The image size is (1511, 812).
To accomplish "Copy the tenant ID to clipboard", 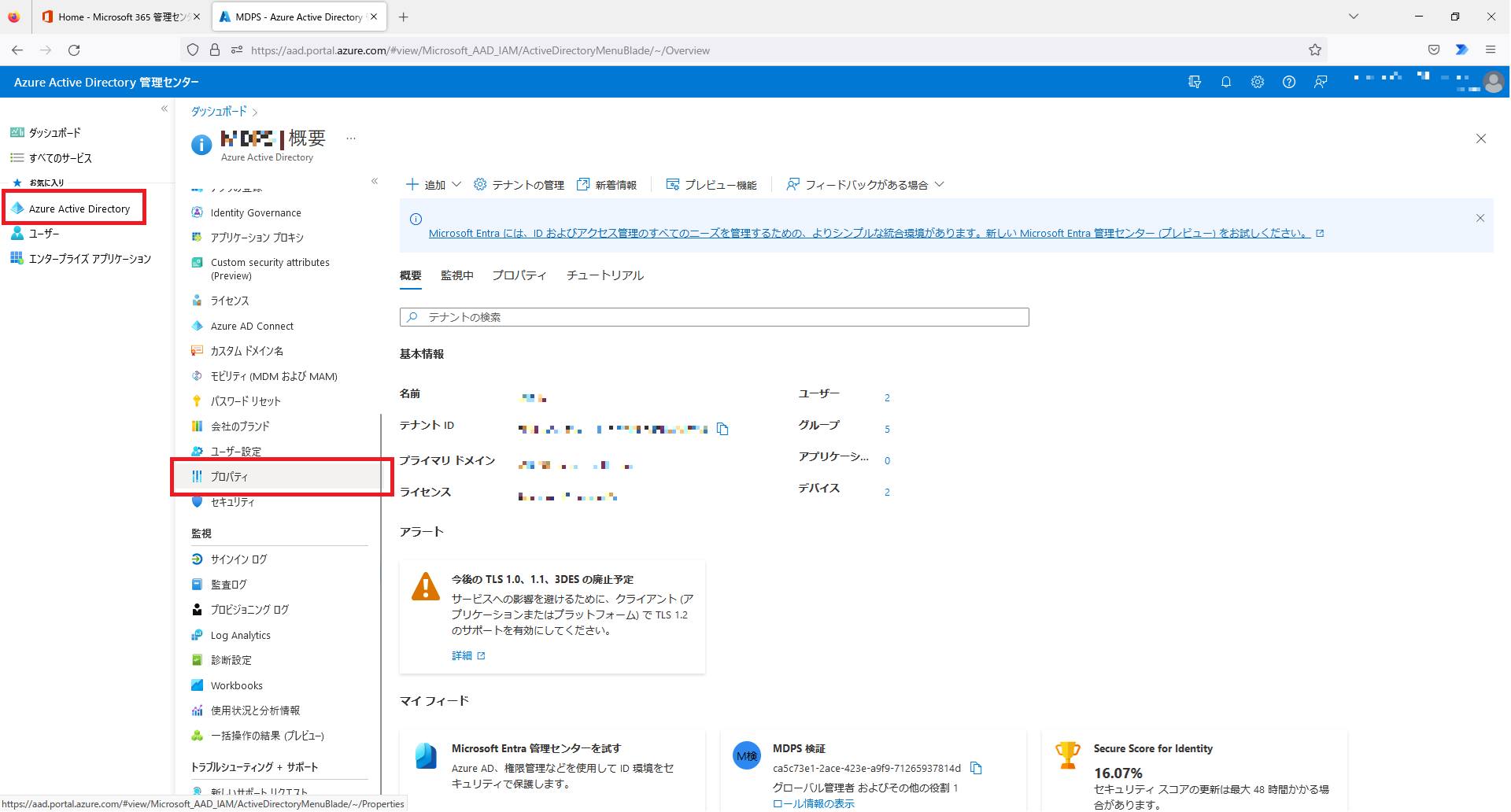I will 722,429.
